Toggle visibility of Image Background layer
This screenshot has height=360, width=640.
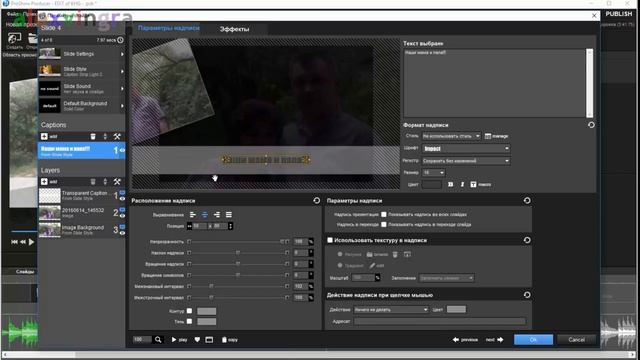coord(122,233)
